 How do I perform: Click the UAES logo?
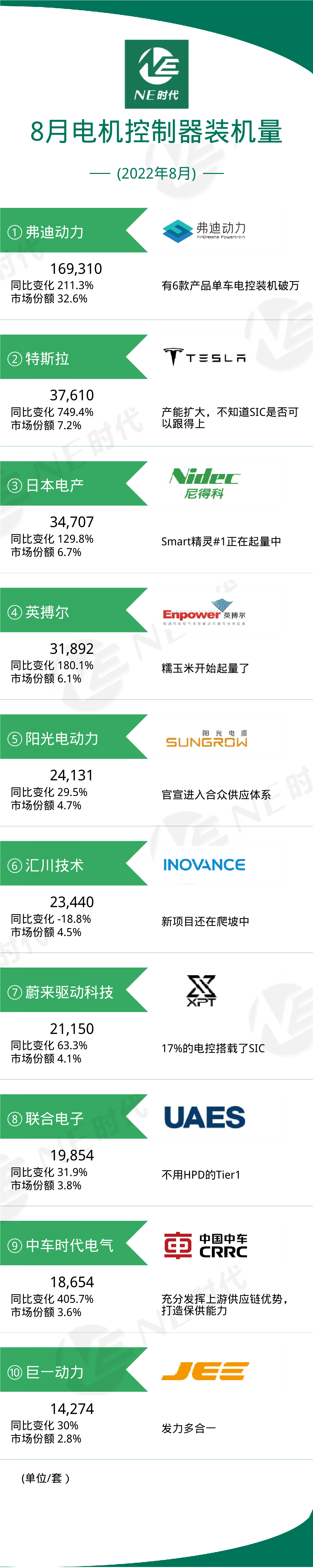point(204,1117)
